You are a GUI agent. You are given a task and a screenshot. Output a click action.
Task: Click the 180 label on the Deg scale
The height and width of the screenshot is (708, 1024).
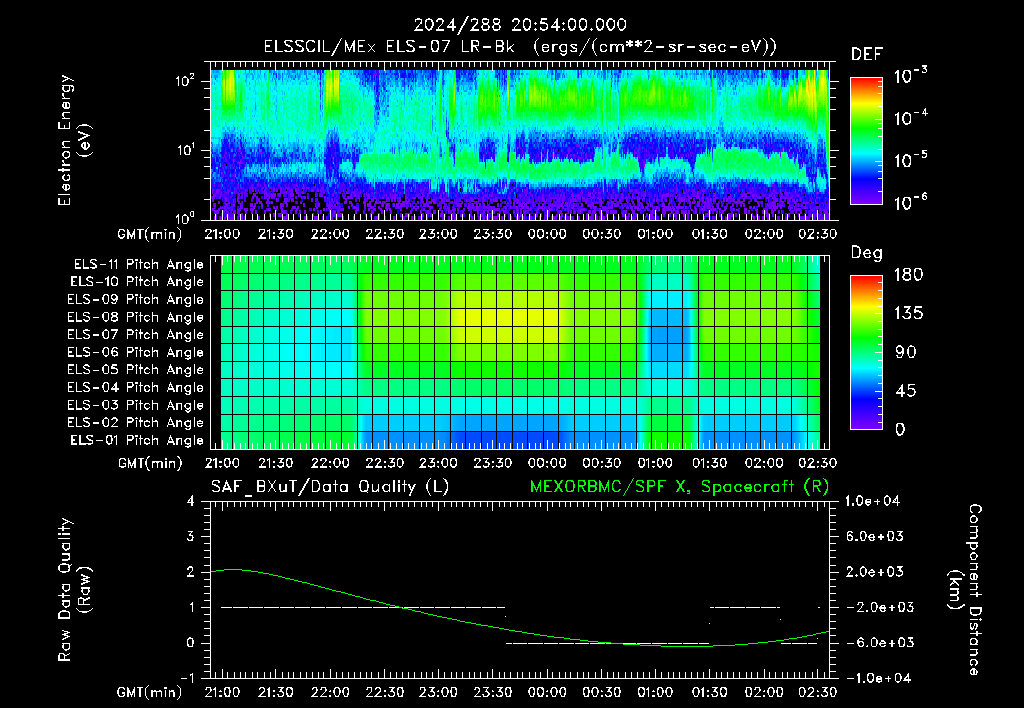[x=908, y=275]
